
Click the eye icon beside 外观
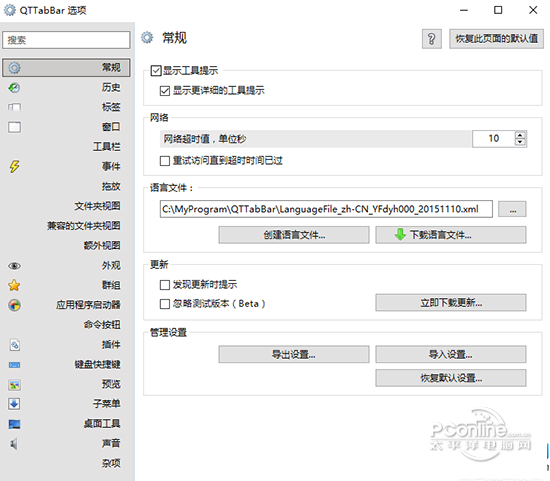pyautogui.click(x=14, y=266)
